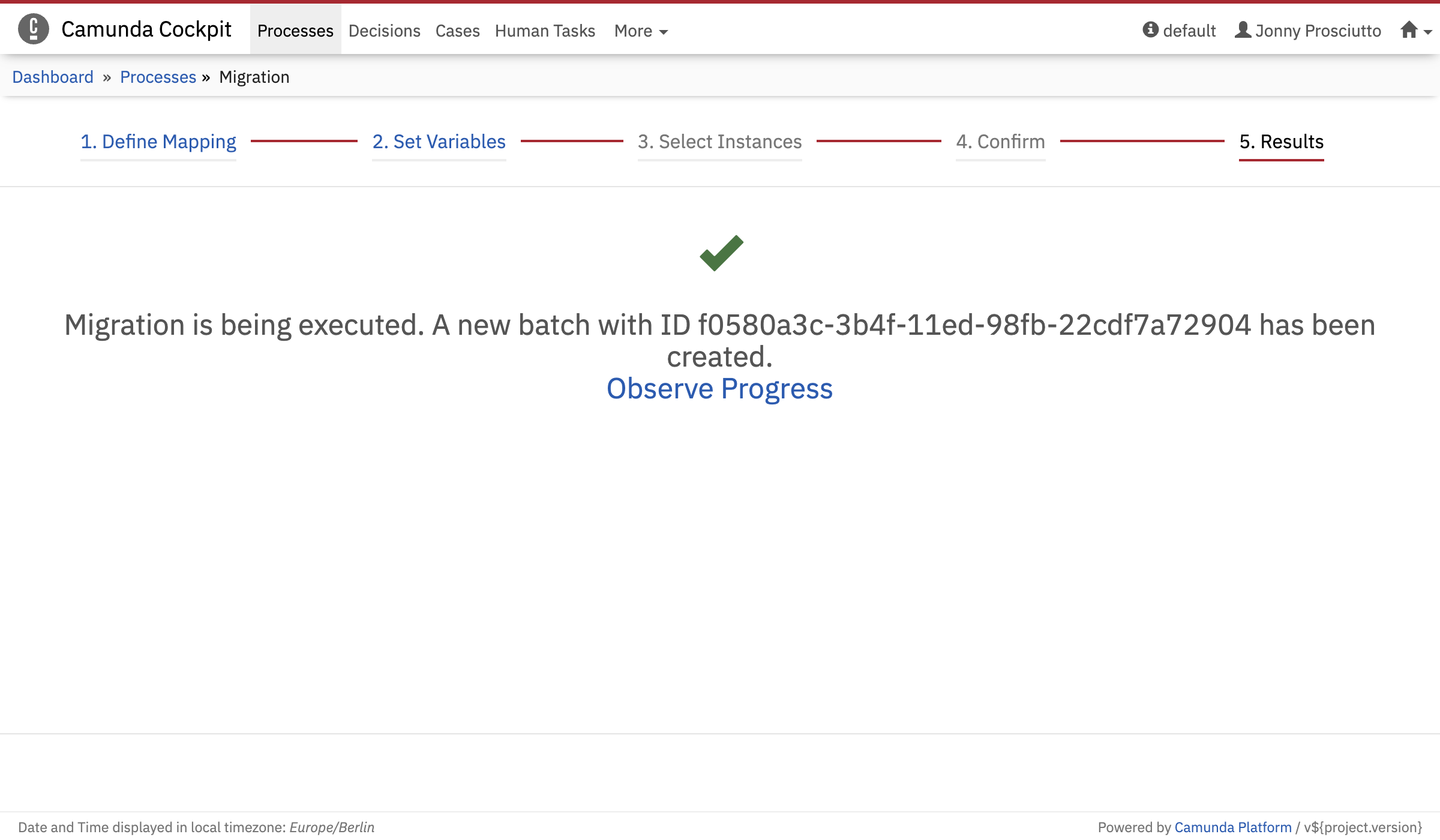
Task: Open the home apps dropdown icon
Action: click(x=1416, y=30)
